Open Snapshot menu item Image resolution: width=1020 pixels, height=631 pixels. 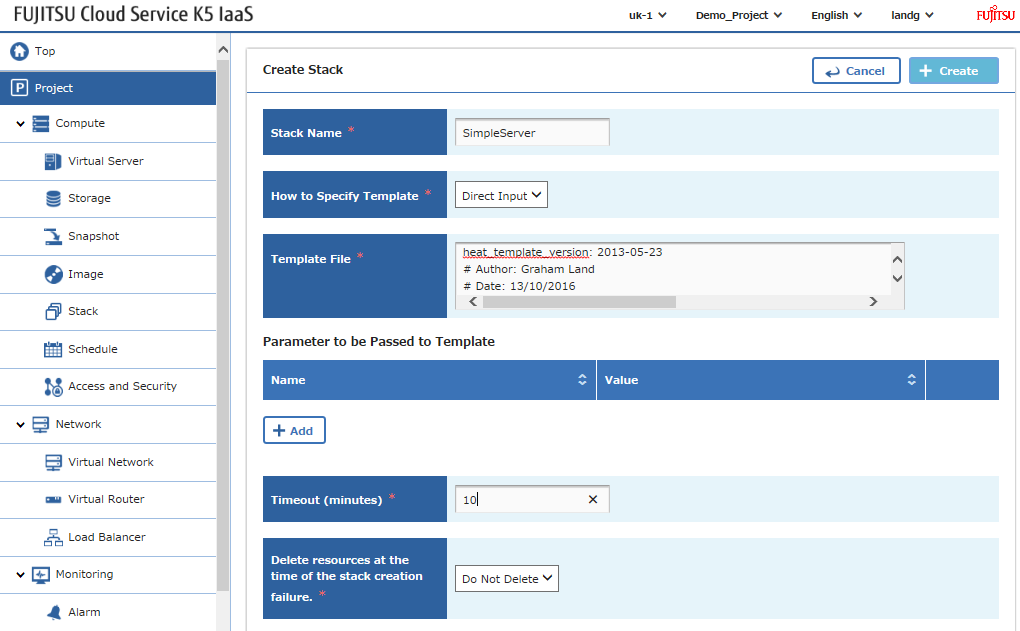point(94,236)
